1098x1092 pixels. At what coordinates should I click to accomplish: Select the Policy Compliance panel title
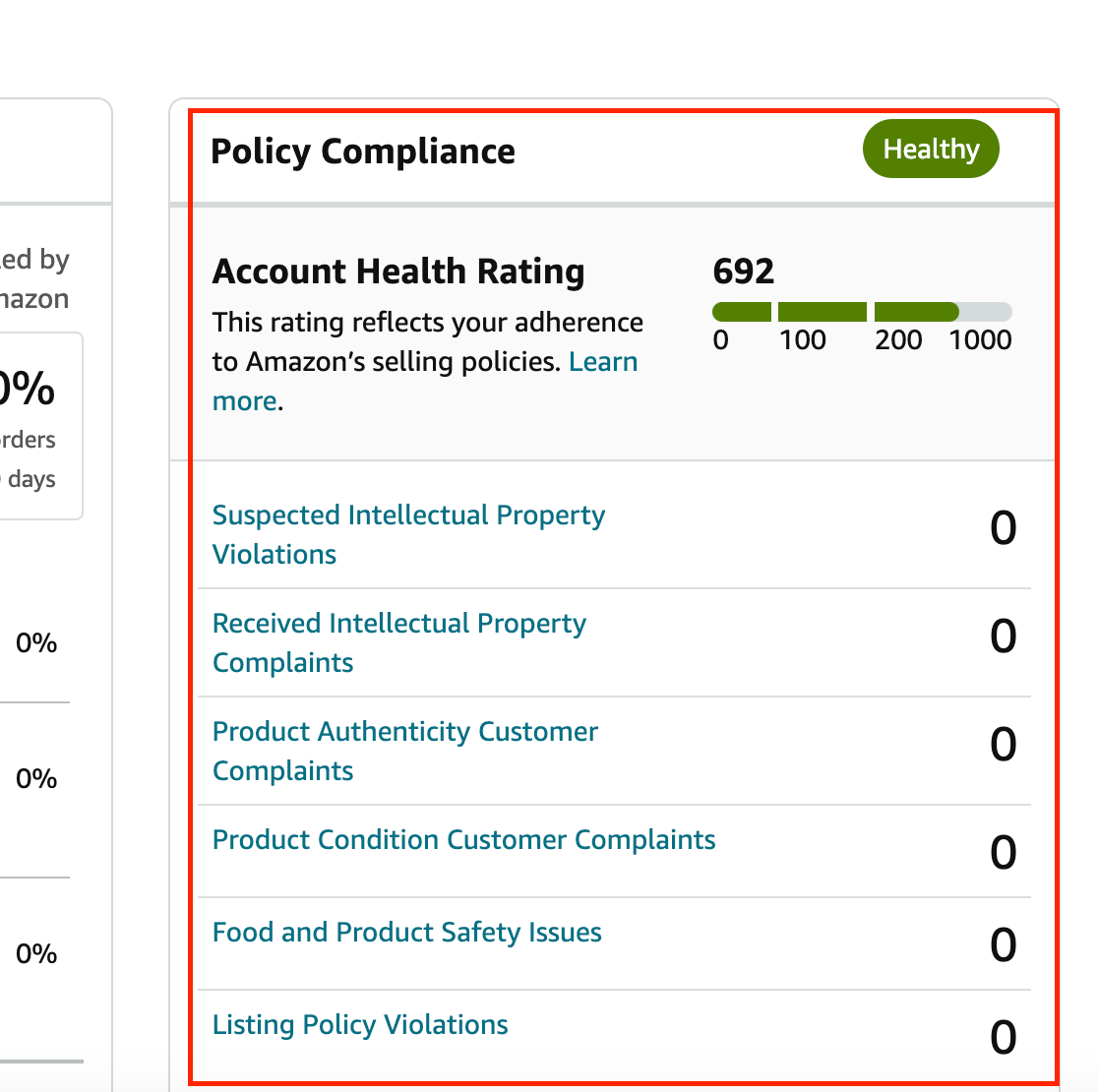point(363,152)
